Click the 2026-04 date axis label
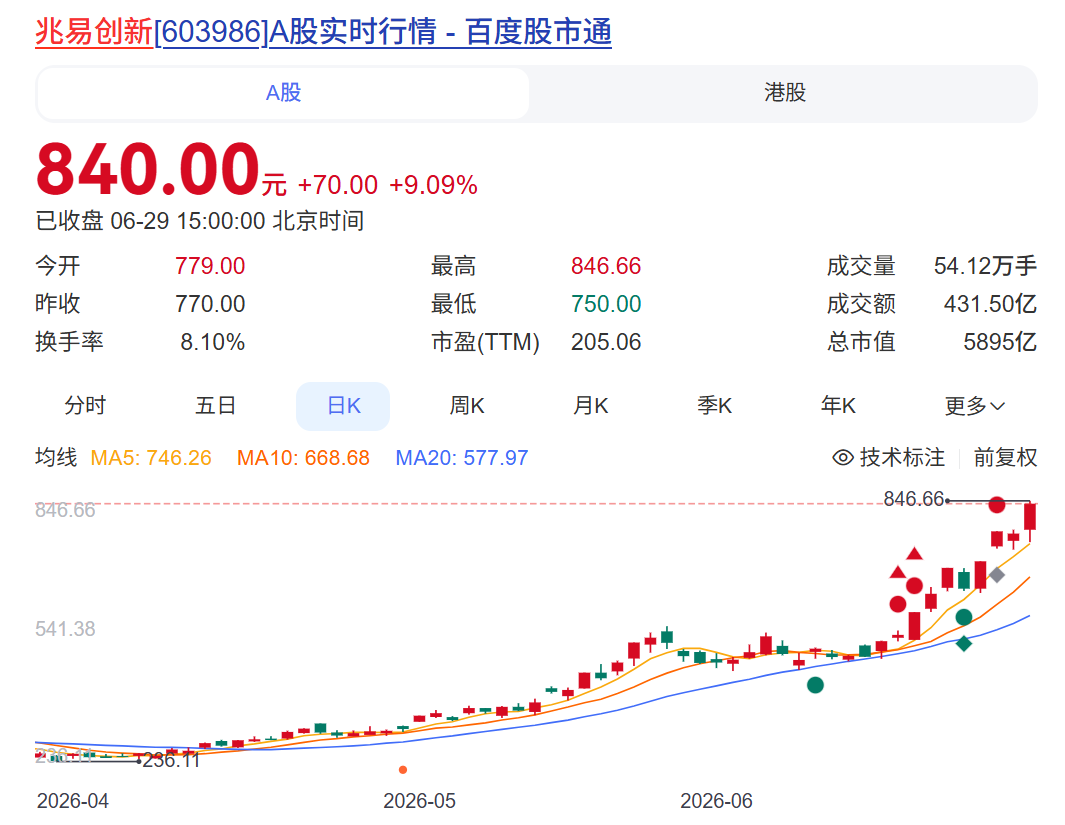 pos(73,801)
